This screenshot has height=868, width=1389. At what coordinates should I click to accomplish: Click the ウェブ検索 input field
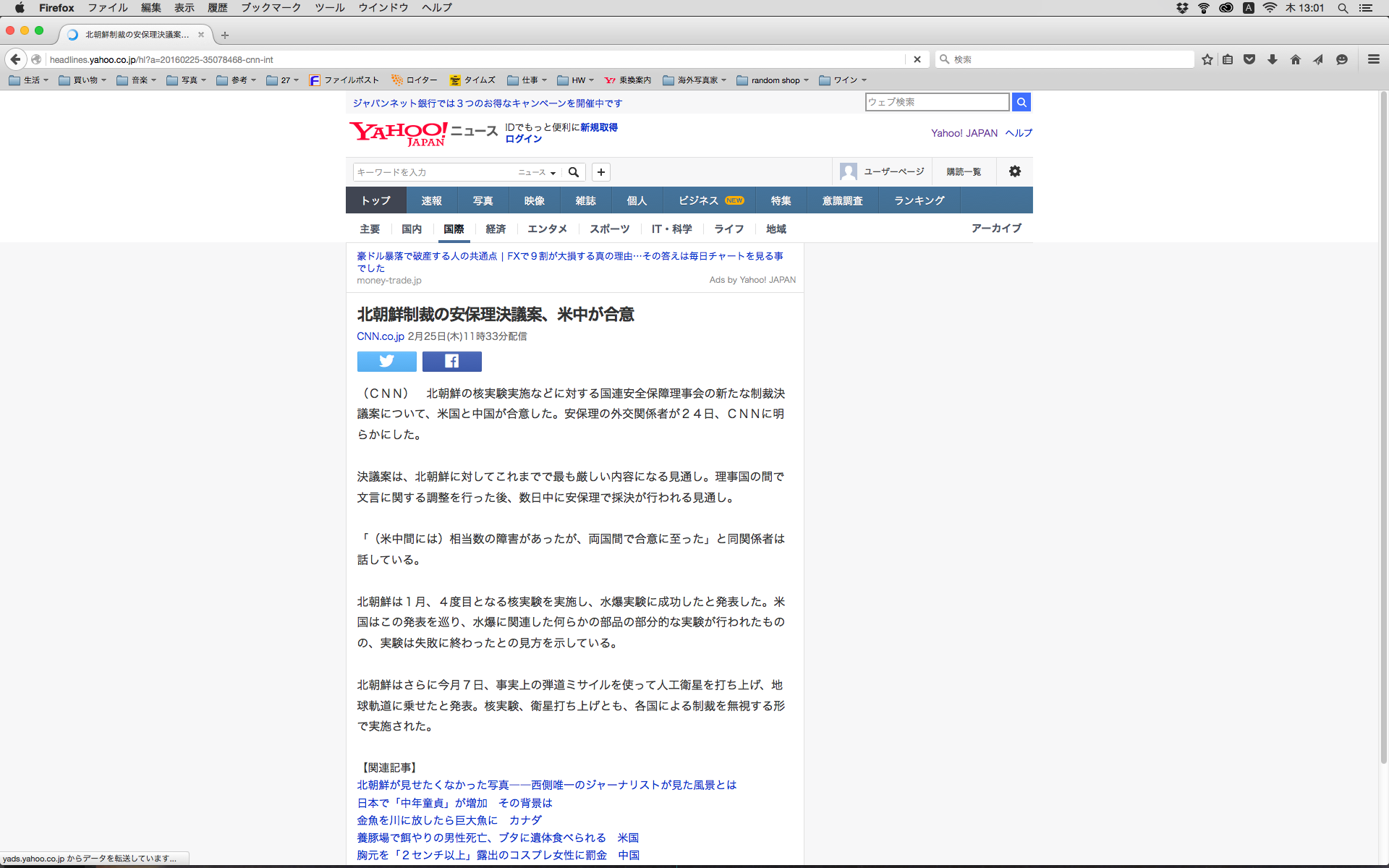pos(936,102)
